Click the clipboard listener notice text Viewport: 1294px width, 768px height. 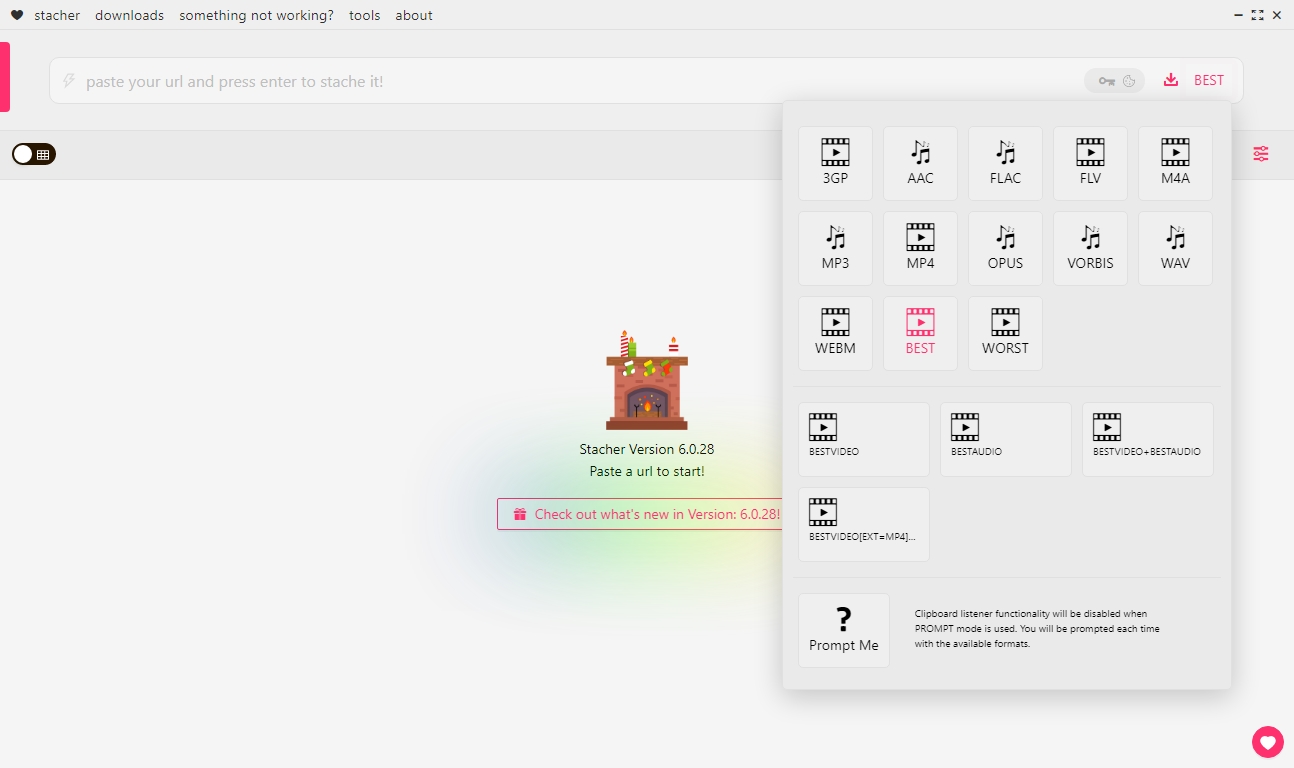pos(1037,629)
